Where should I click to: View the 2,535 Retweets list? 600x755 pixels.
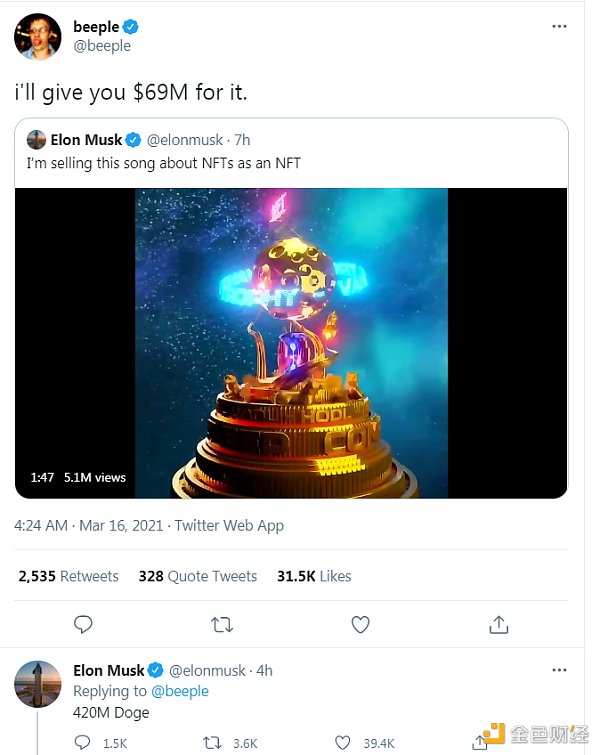[68, 576]
